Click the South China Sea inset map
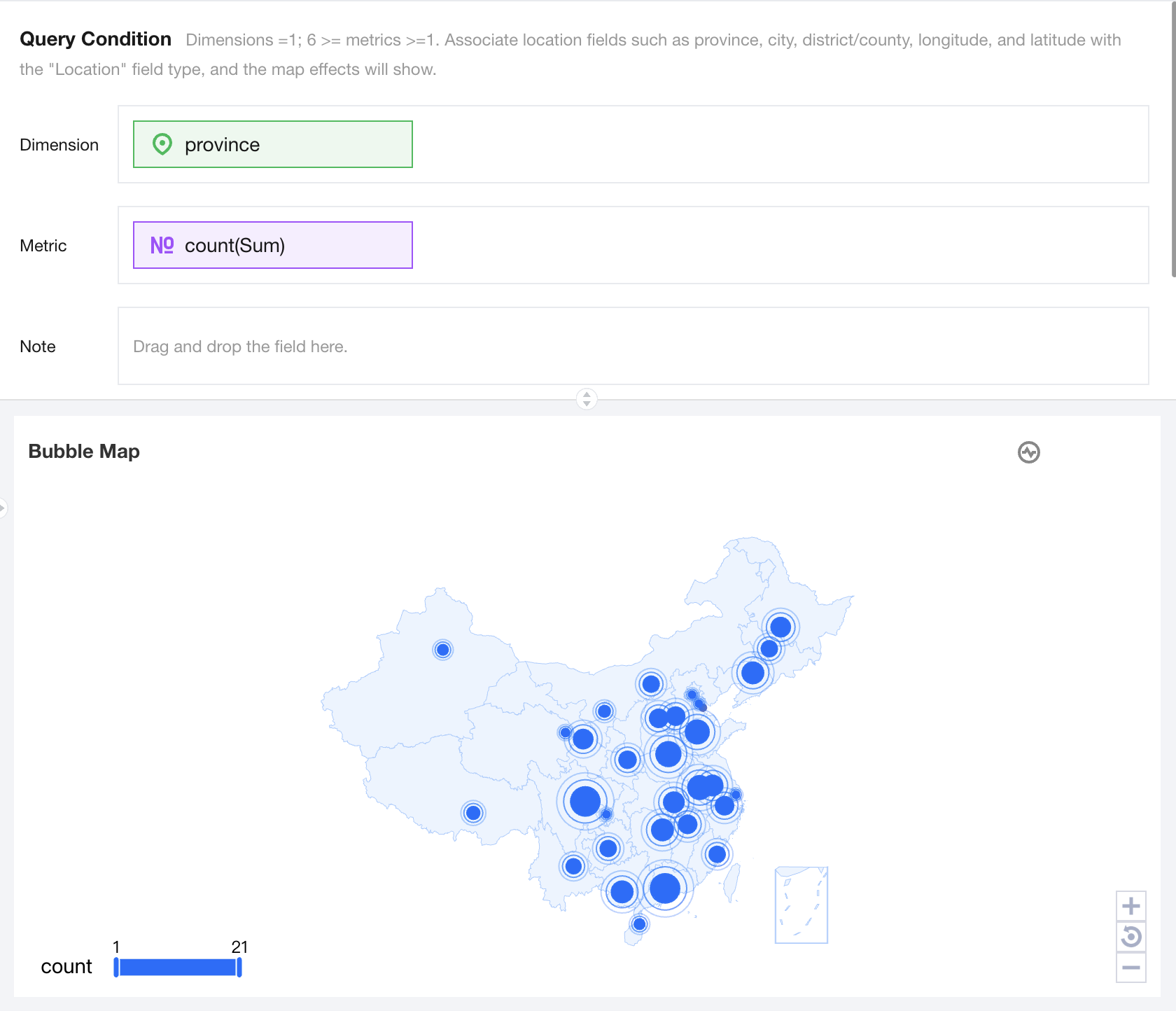1176x1011 pixels. coord(801,905)
